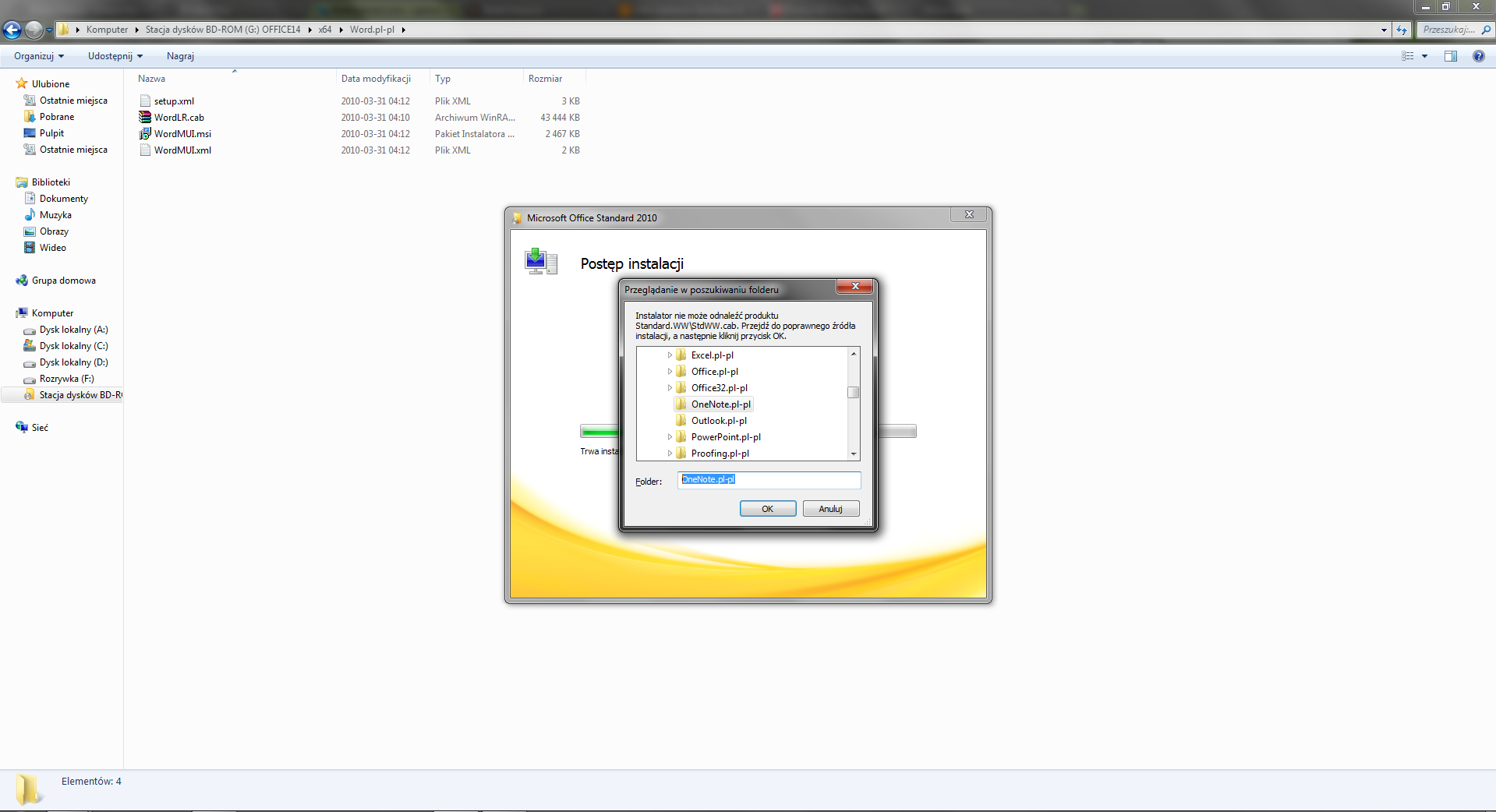Select the WordMUI.msi installer icon
1496x812 pixels.
[x=145, y=133]
